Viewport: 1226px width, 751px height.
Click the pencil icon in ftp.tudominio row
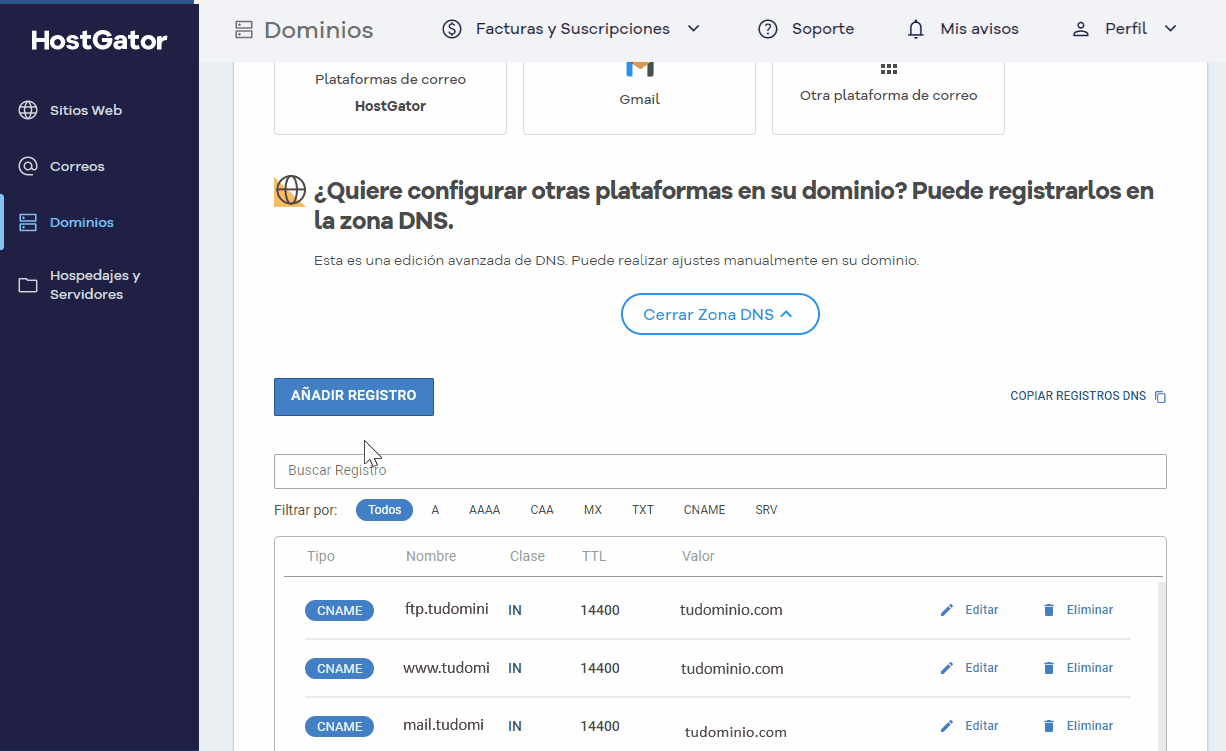(947, 610)
